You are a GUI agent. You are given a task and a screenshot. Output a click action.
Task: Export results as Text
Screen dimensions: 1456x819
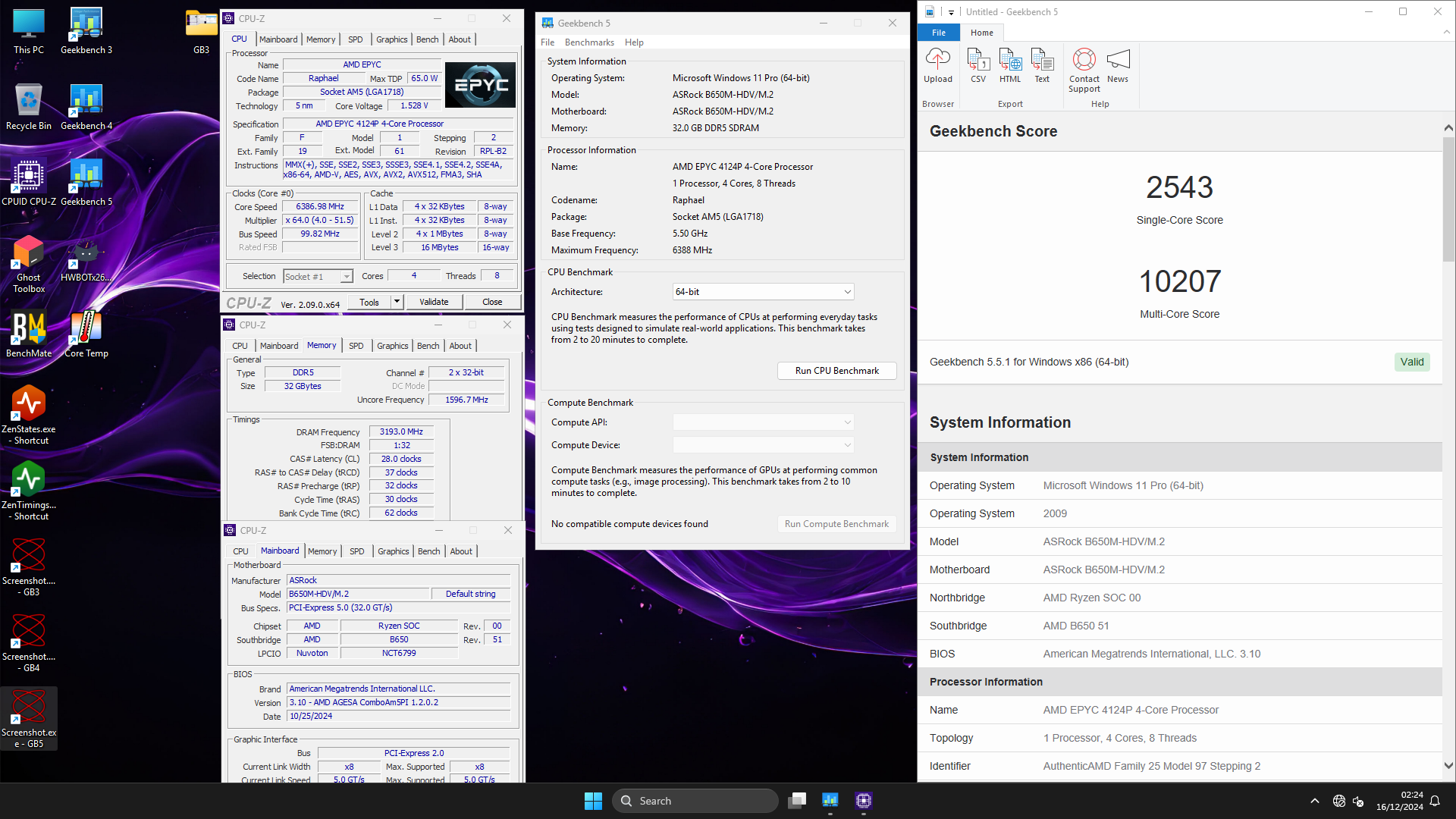click(1042, 65)
